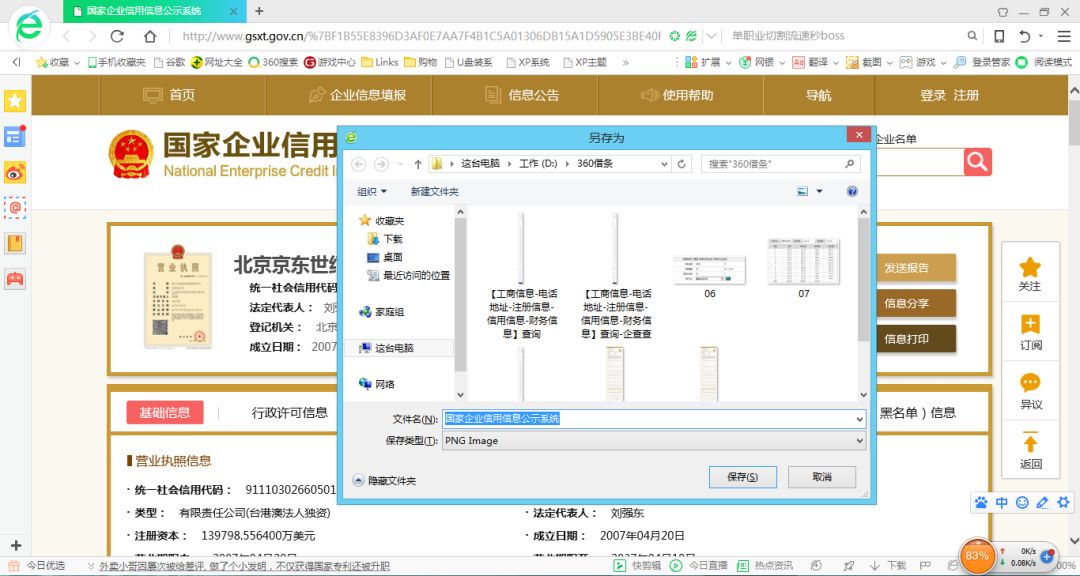The height and width of the screenshot is (576, 1080).
Task: Expand address path history dropdown
Action: click(664, 164)
